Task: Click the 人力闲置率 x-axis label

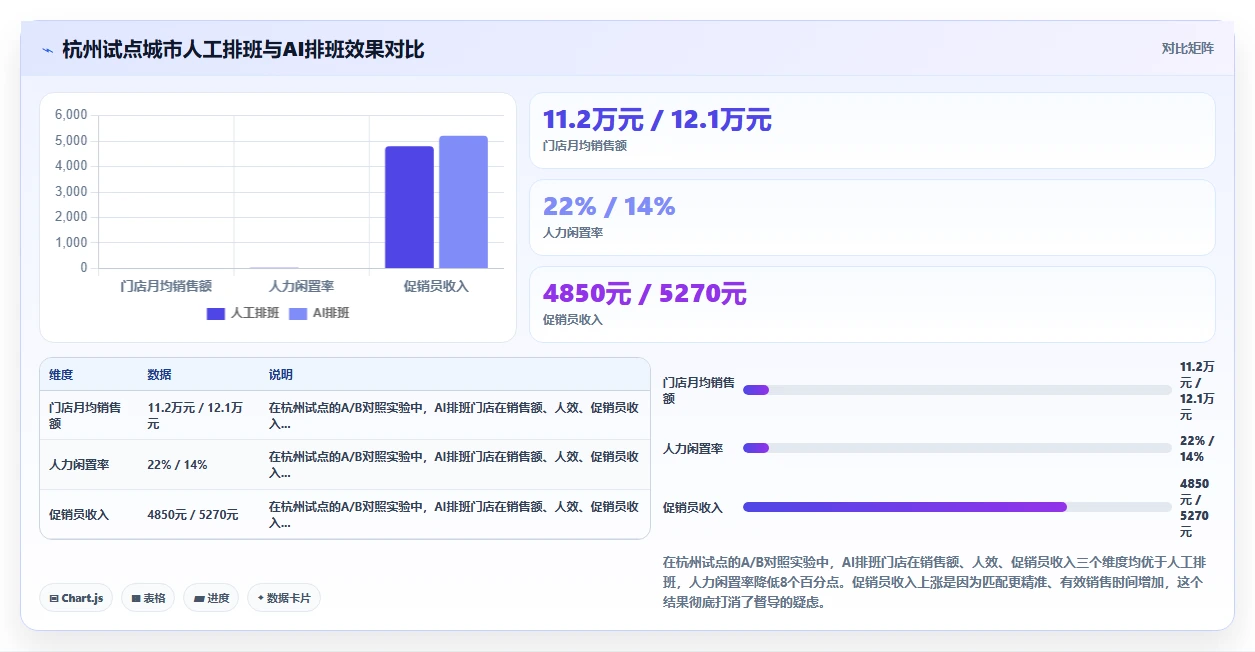Action: (x=301, y=286)
